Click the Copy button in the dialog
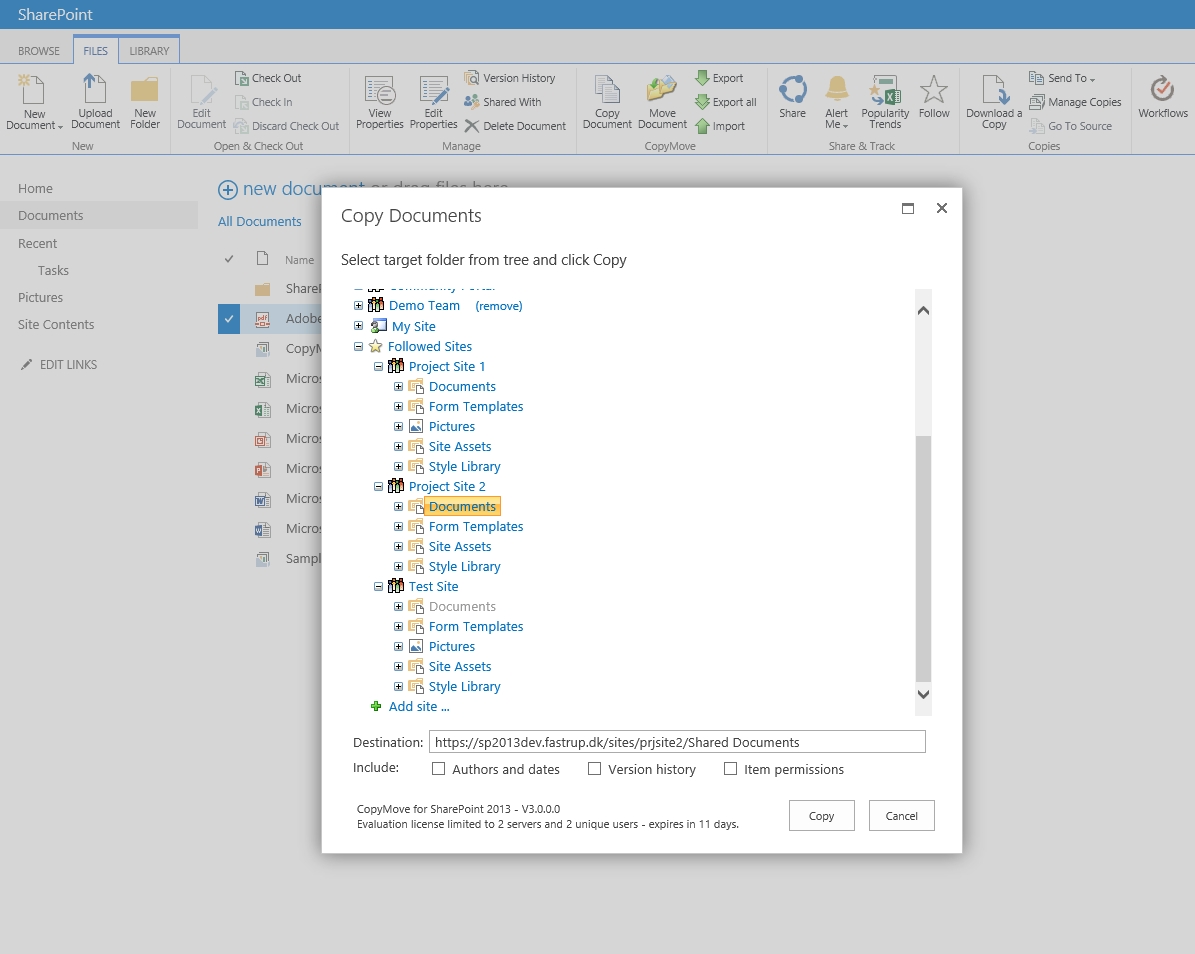This screenshot has height=954, width=1195. [822, 815]
